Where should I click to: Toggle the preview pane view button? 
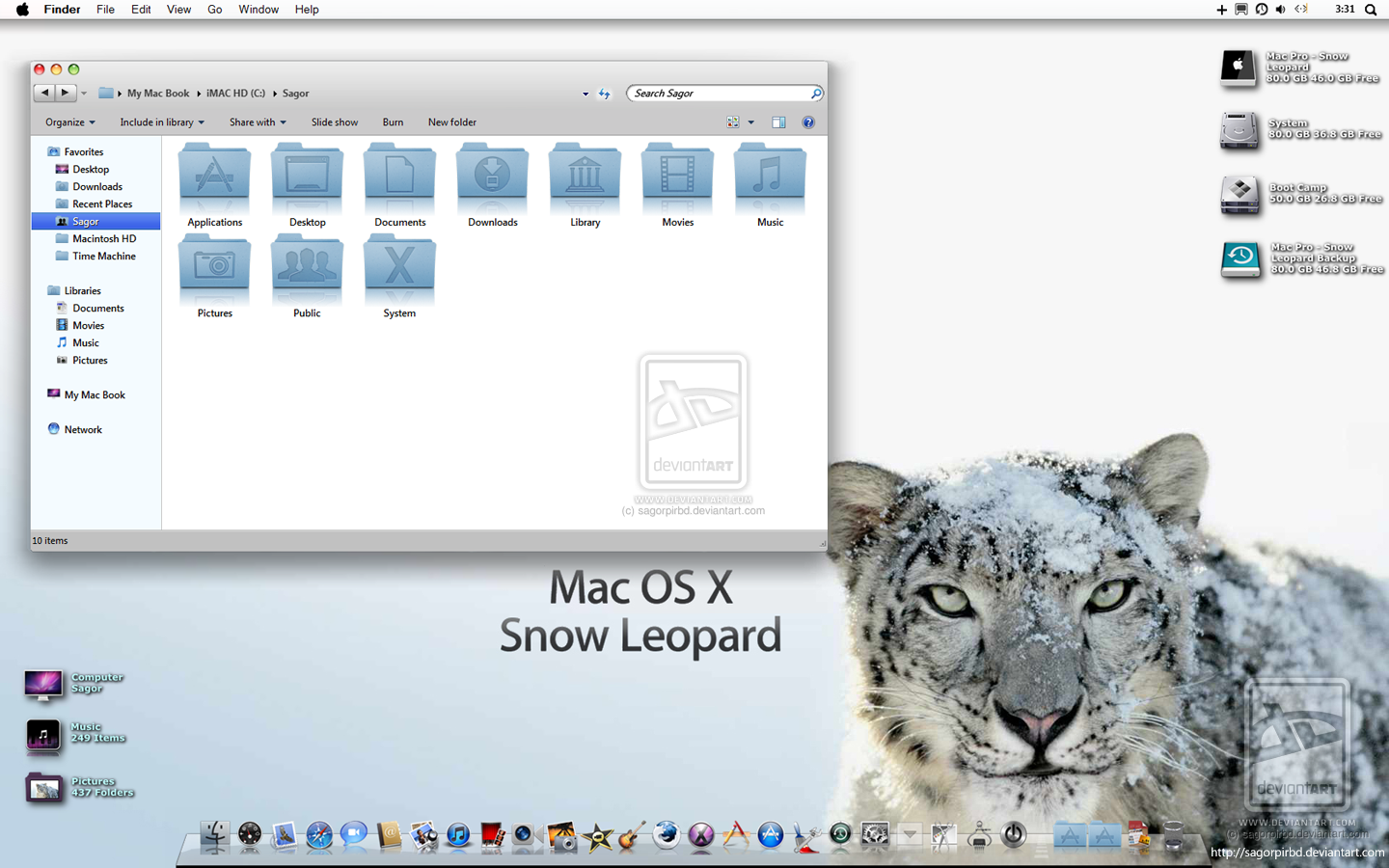click(x=778, y=122)
